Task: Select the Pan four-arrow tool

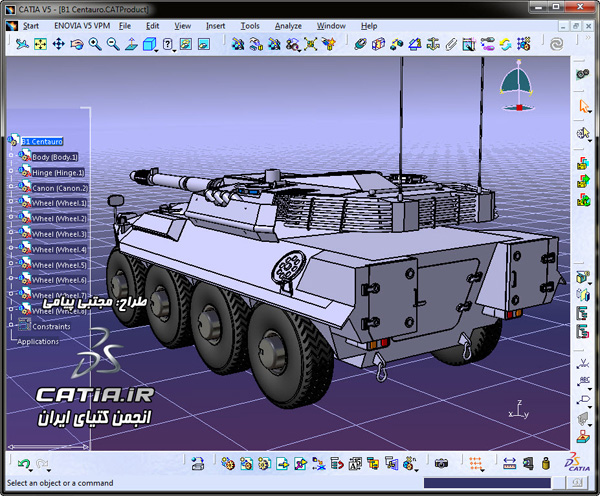Action: [59, 44]
